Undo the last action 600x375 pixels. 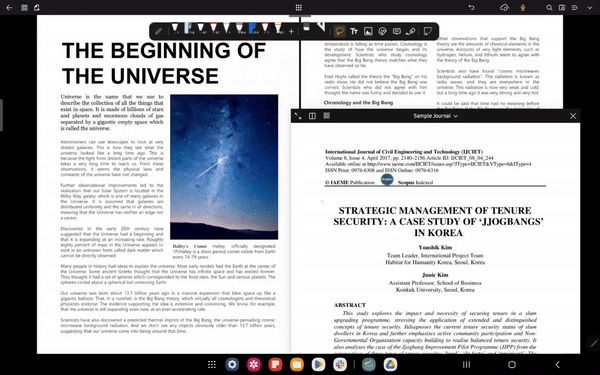point(471,8)
